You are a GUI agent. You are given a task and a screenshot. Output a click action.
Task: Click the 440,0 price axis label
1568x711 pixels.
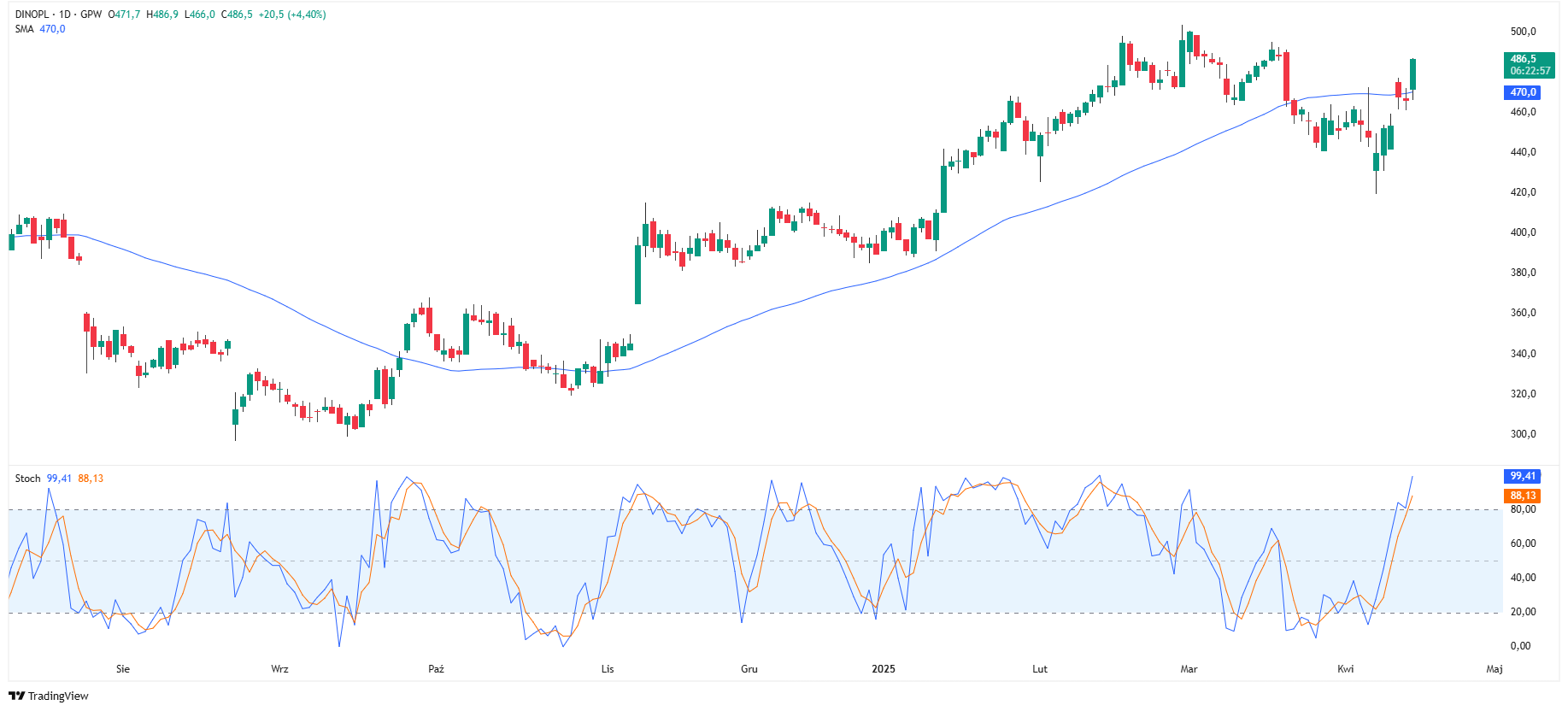click(1523, 152)
